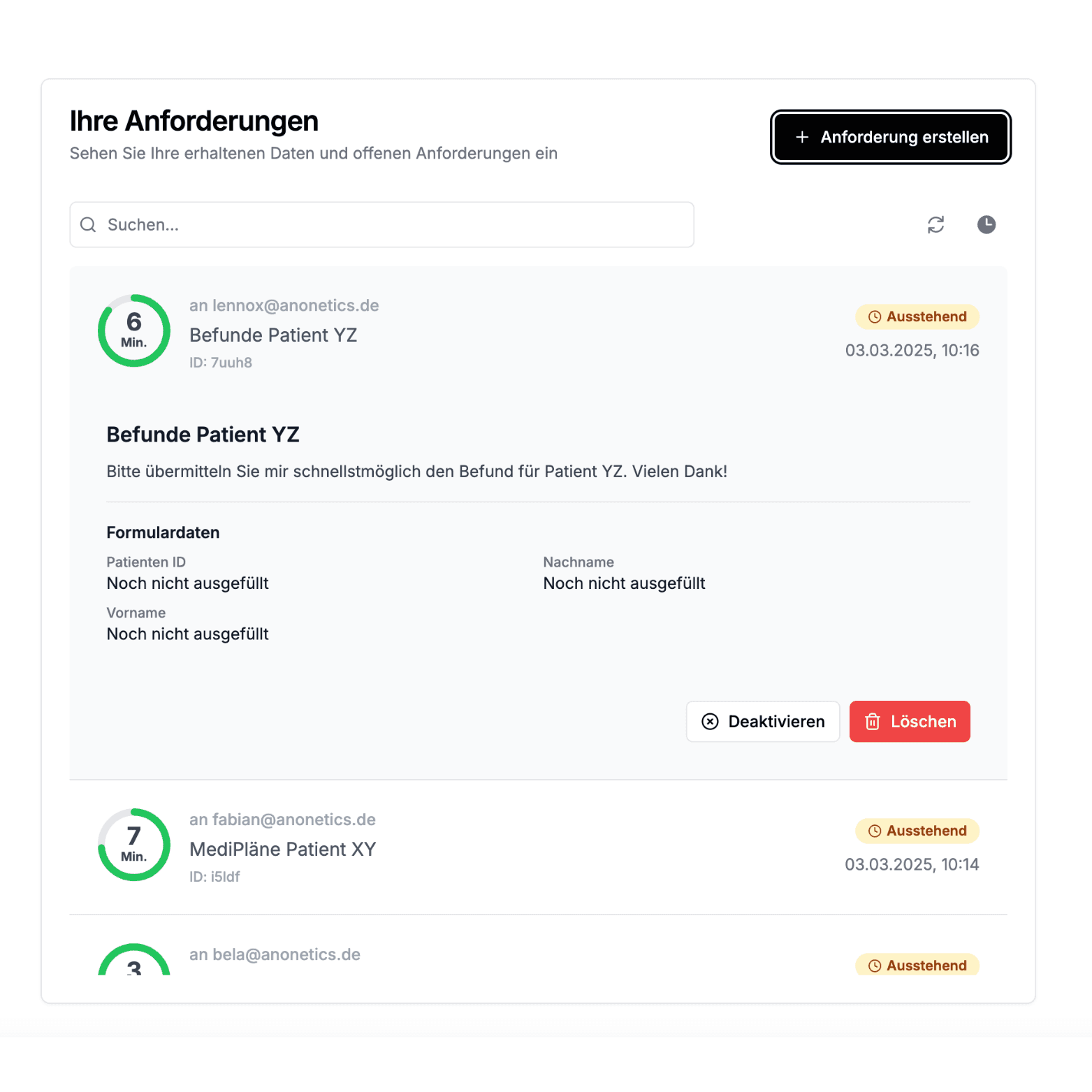Click Ausstehend badge for lennox request

(x=917, y=316)
